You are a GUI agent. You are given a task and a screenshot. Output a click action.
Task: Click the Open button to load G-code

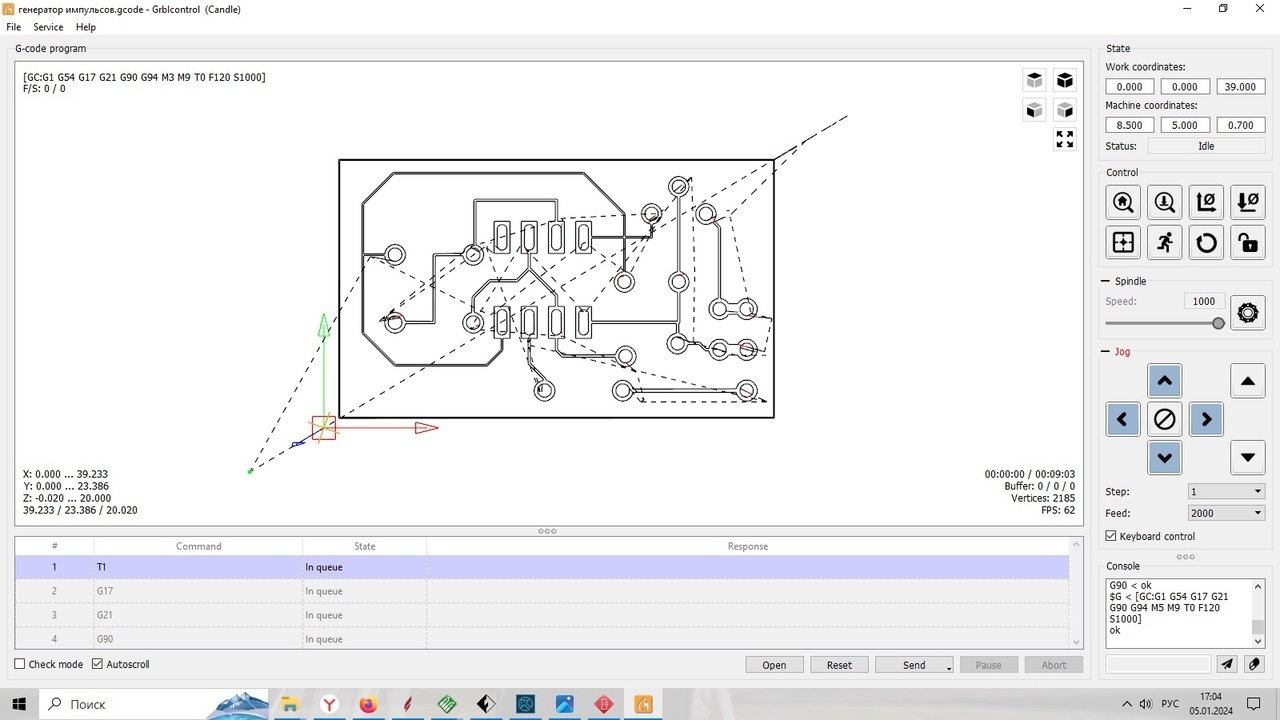[774, 665]
